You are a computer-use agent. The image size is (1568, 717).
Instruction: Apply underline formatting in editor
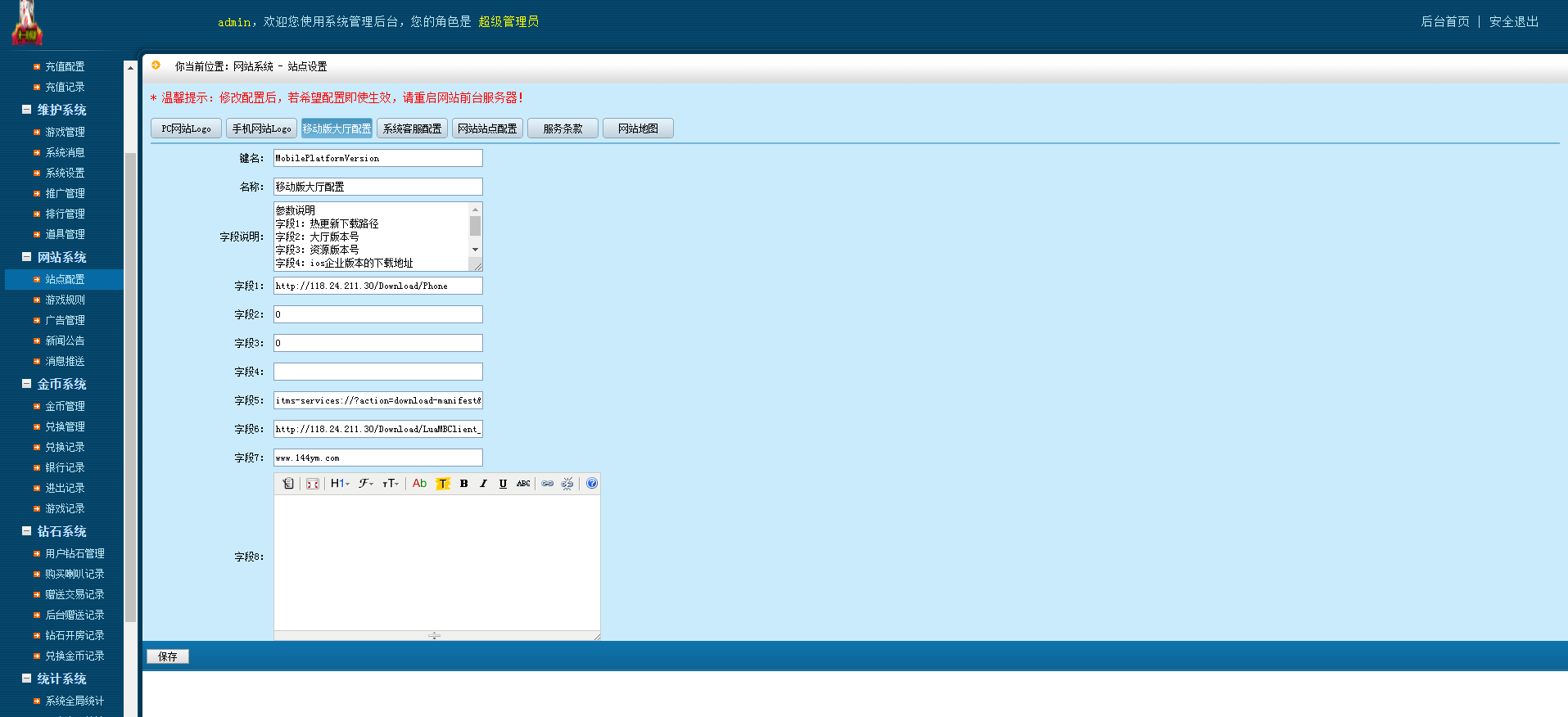tap(503, 484)
